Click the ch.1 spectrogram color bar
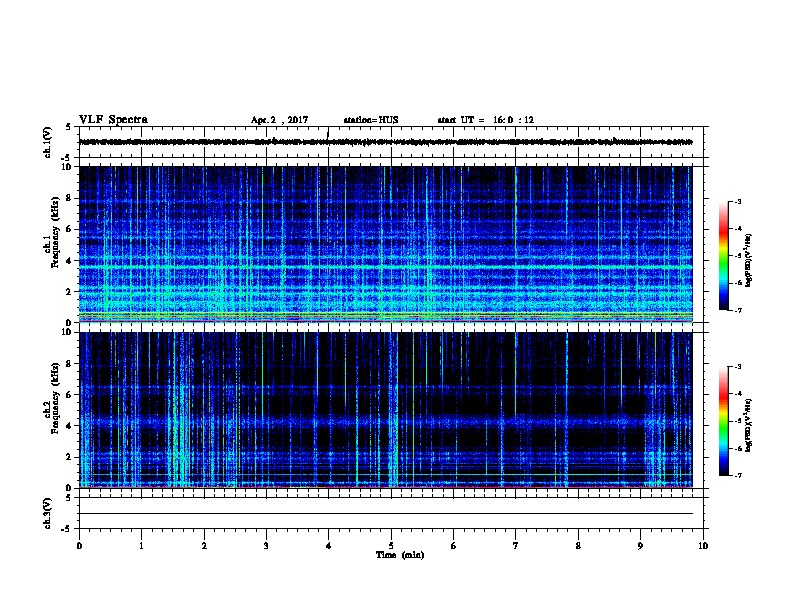 tap(723, 256)
